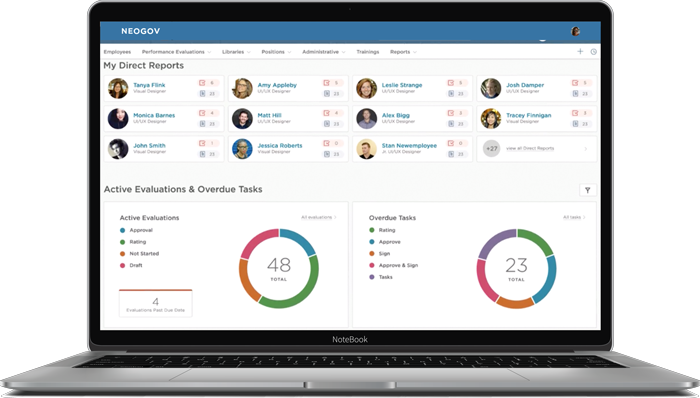Open Leslie Strange's profile name link
Screen dimensions: 700x398
pyautogui.click(x=402, y=85)
